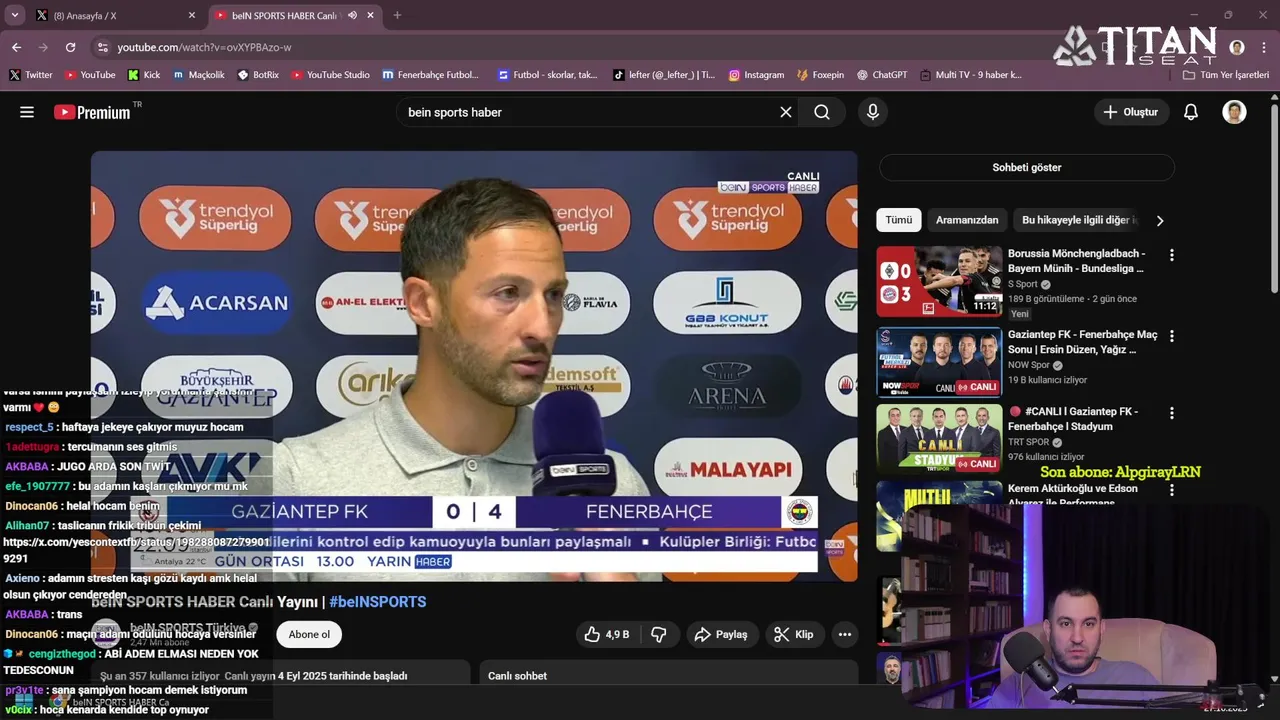Subscribe using the Abone ol button

click(309, 634)
